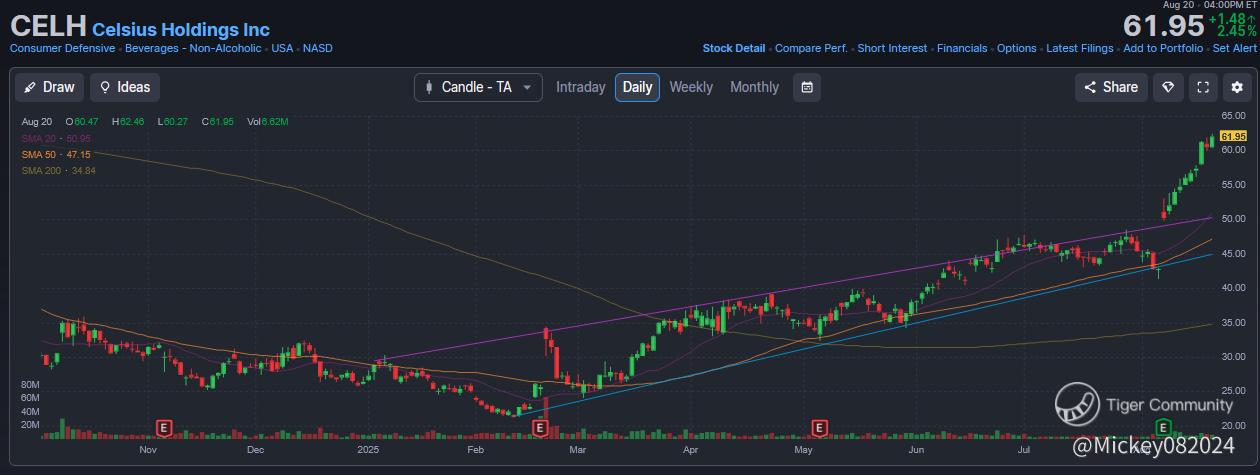1260x475 pixels.
Task: Click the earnings marker in May
Action: [819, 428]
